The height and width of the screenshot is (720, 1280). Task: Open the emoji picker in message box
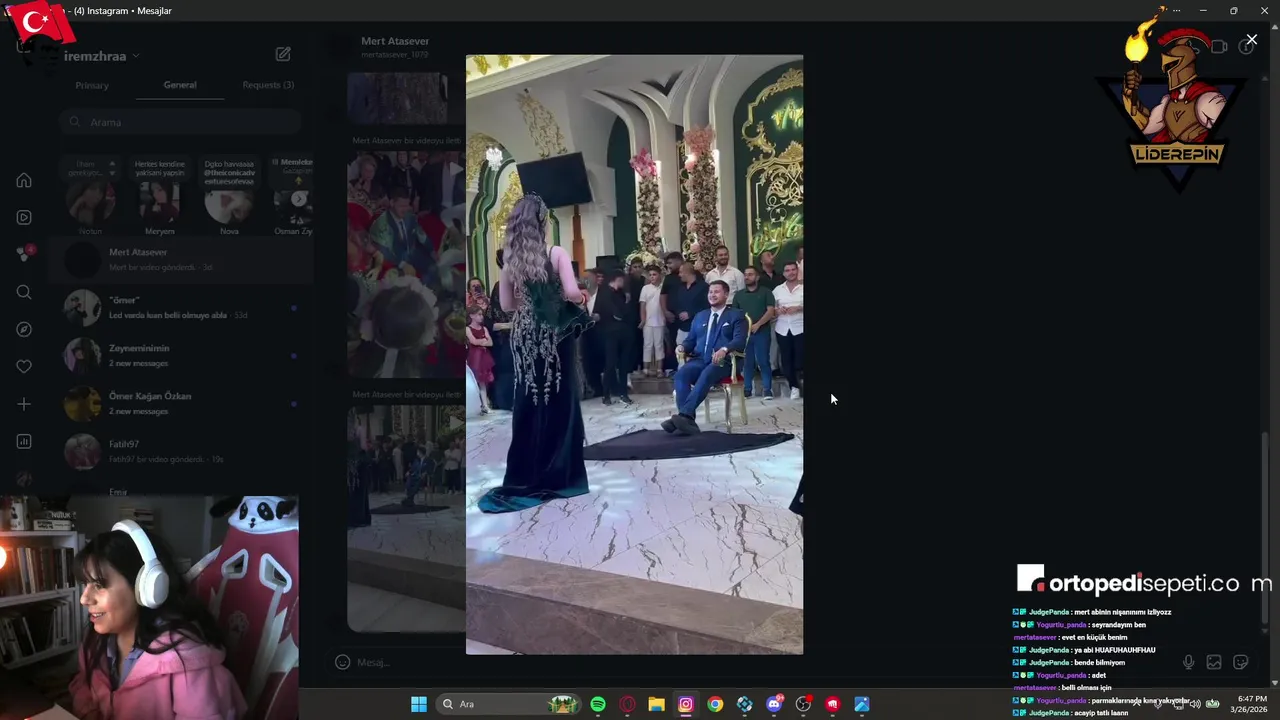pyautogui.click(x=342, y=662)
